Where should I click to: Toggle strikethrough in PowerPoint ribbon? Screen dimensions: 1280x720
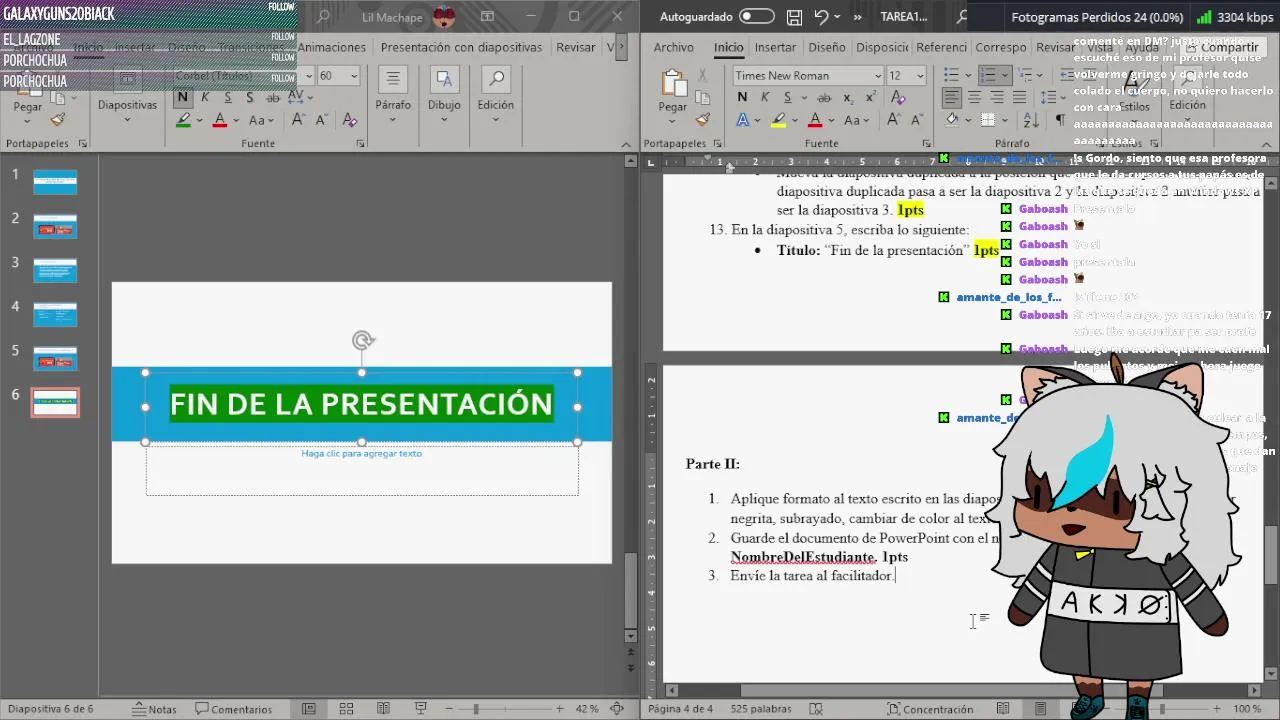(273, 97)
